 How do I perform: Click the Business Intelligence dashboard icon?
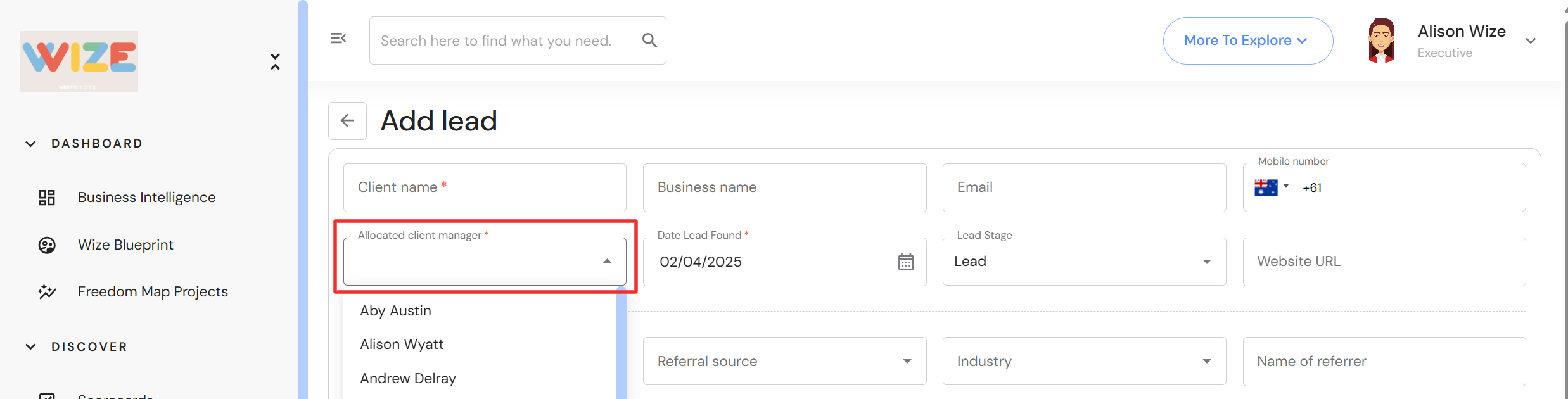pyautogui.click(x=47, y=198)
